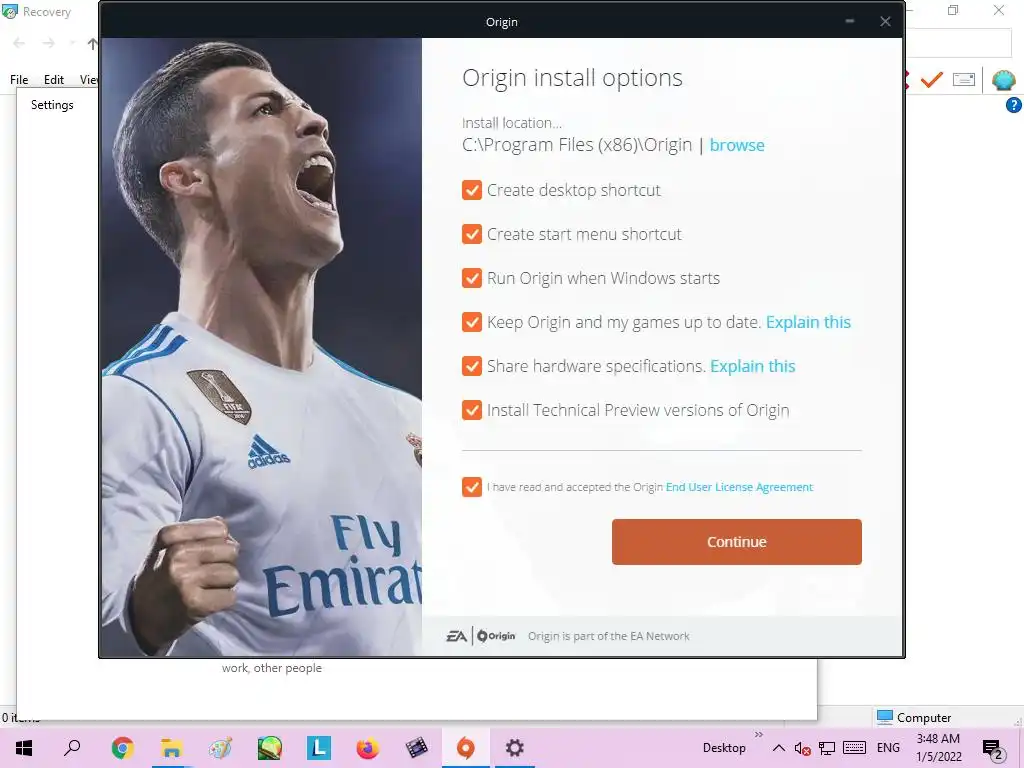1024x768 pixels.
Task: Expand the Desktop toolbar chevron in taskbar
Action: pos(758,735)
